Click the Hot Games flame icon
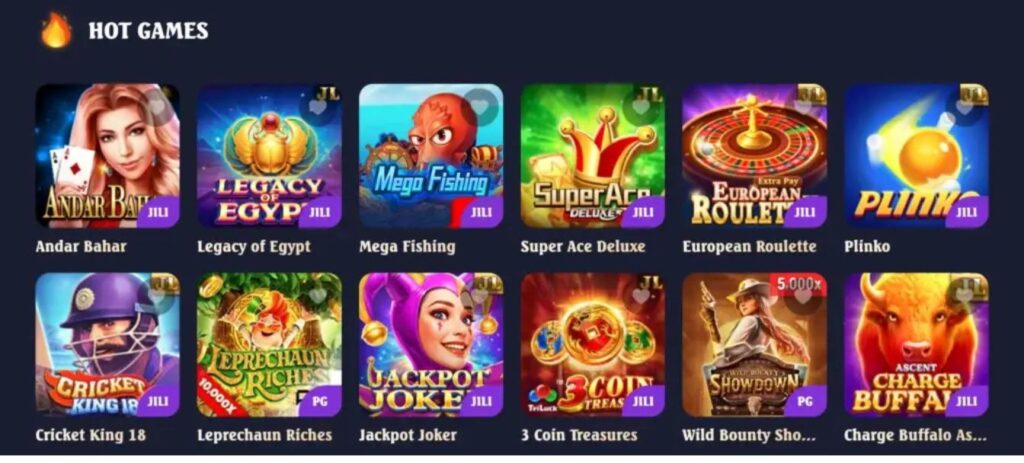1024x463 pixels. coord(56,31)
